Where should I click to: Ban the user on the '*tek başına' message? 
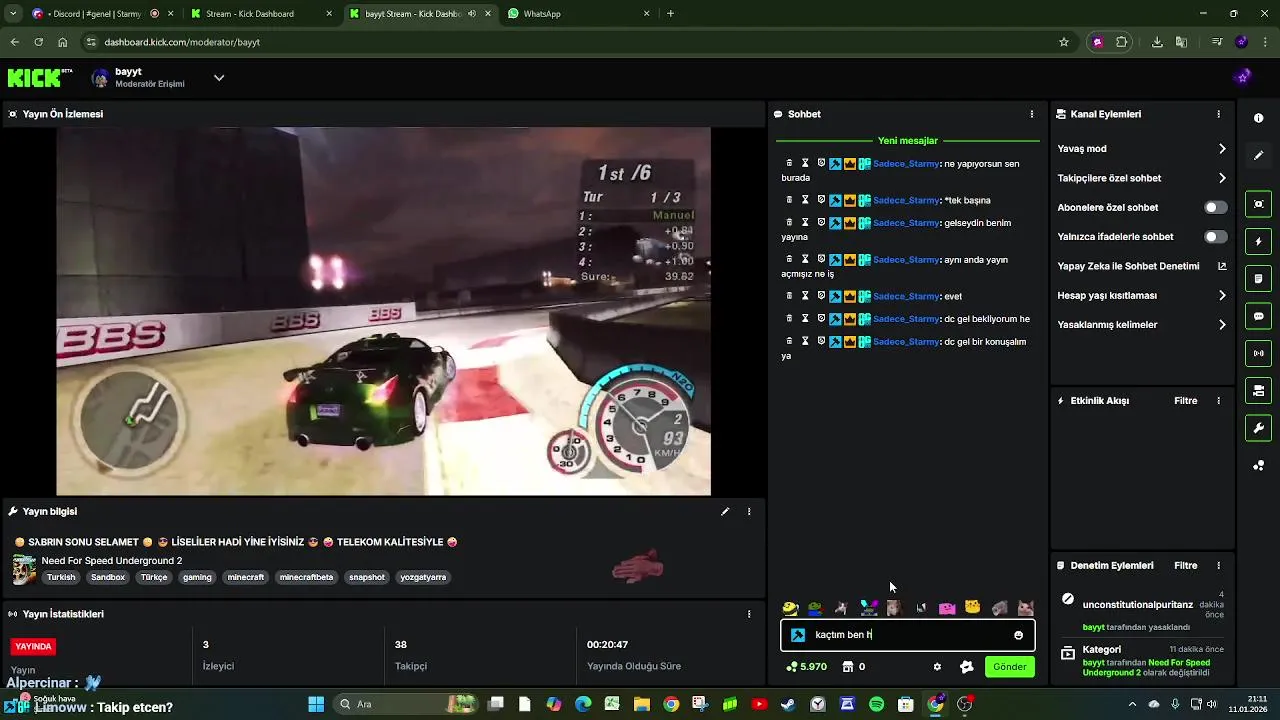pyautogui.click(x=821, y=200)
